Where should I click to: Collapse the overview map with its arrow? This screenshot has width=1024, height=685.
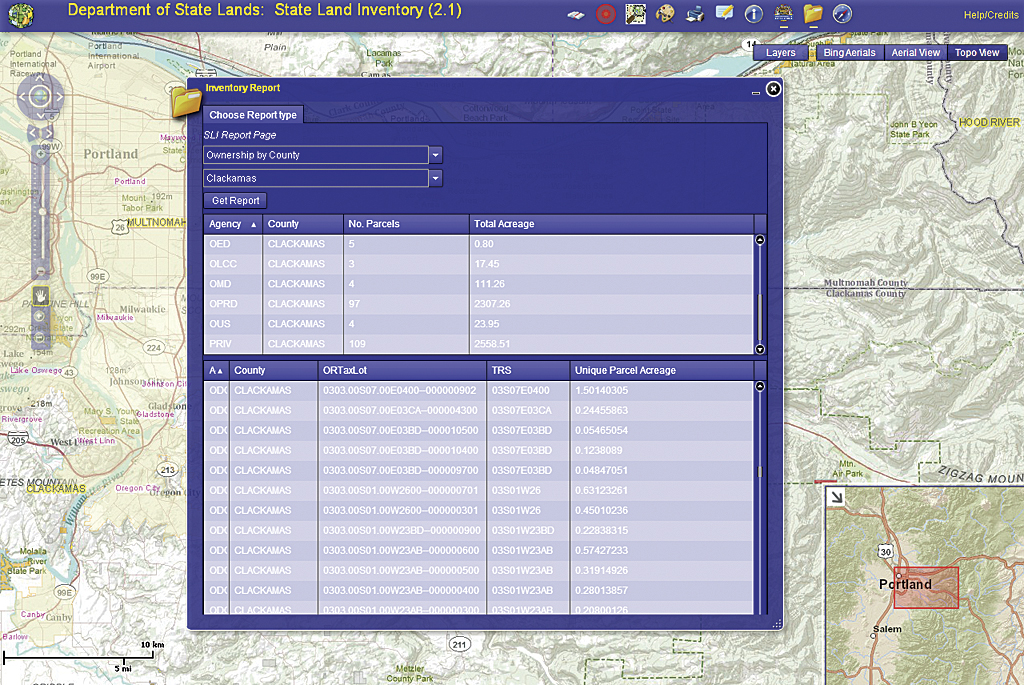(836, 498)
